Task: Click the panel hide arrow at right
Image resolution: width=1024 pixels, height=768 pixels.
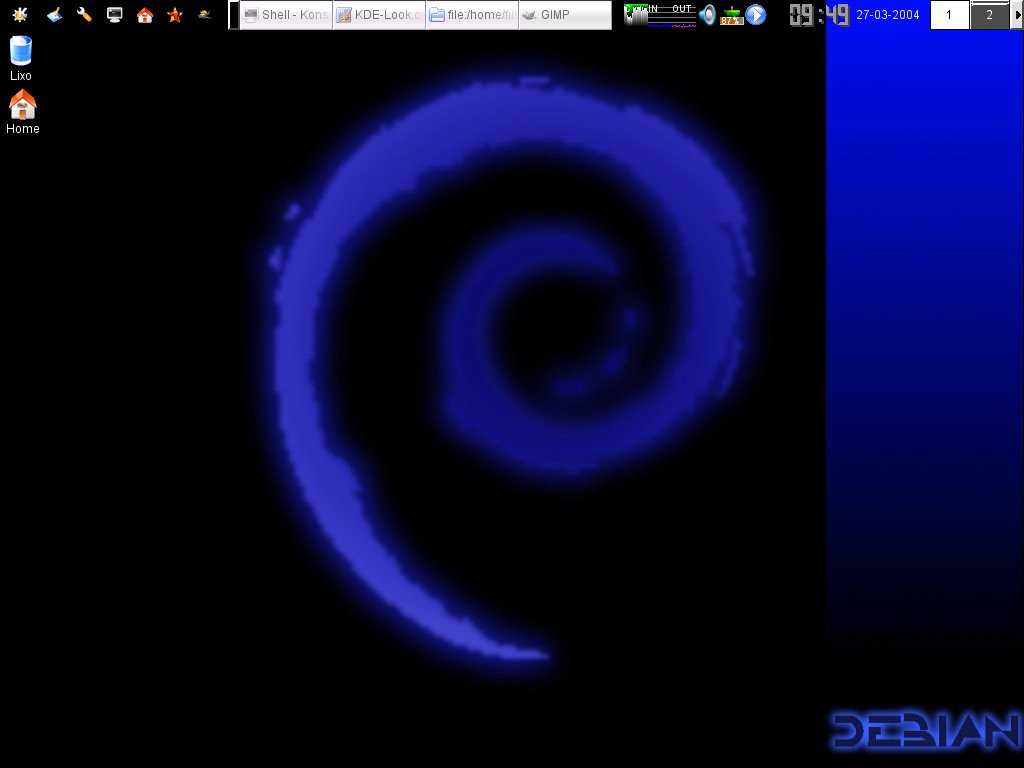Action: coord(1017,14)
